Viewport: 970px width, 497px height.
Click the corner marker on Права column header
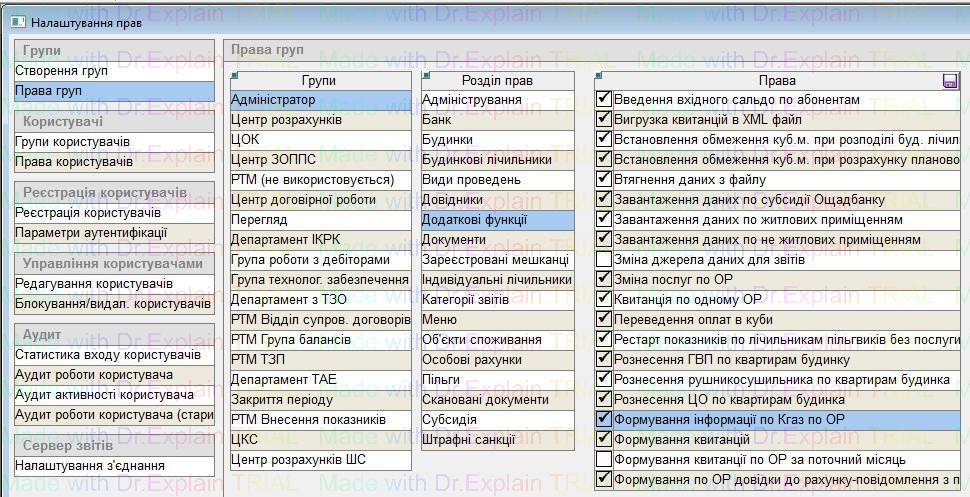[598, 75]
